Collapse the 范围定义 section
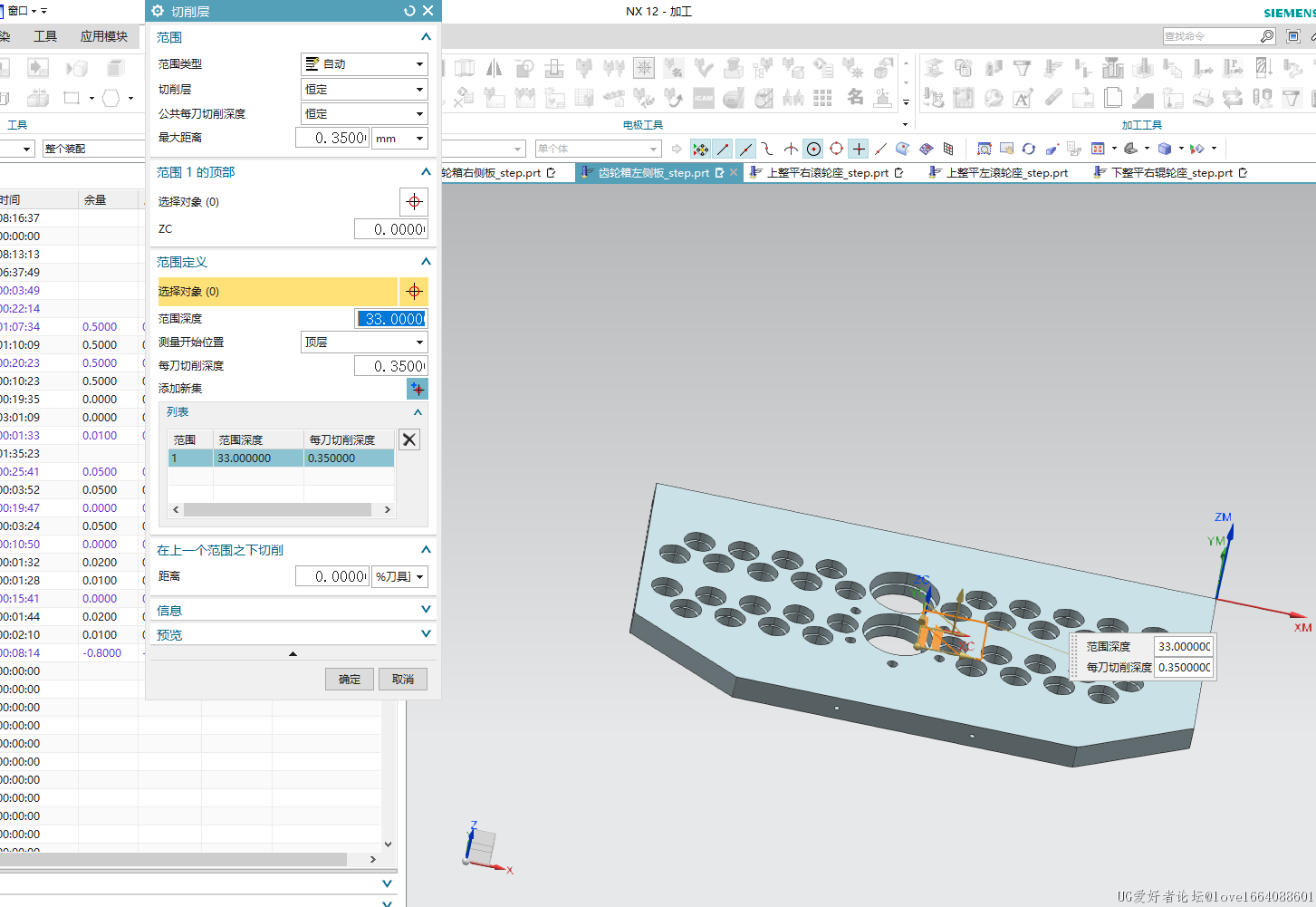 tap(426, 262)
